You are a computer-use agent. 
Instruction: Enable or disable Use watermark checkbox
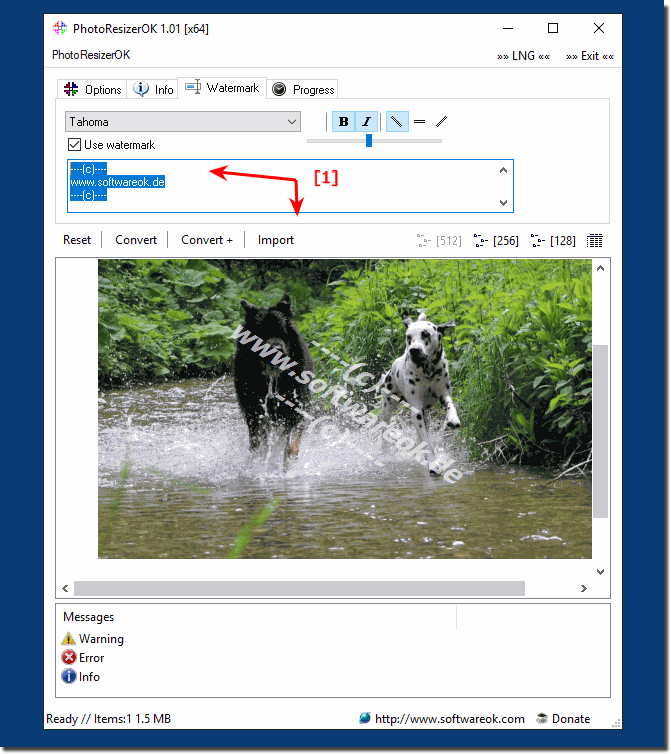click(74, 144)
